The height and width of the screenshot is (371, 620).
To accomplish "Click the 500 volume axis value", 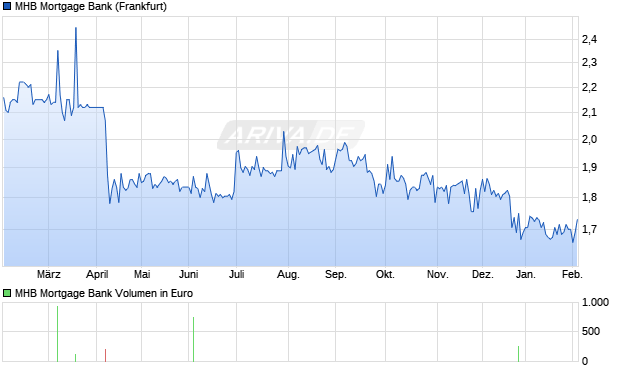I will pos(591,331).
